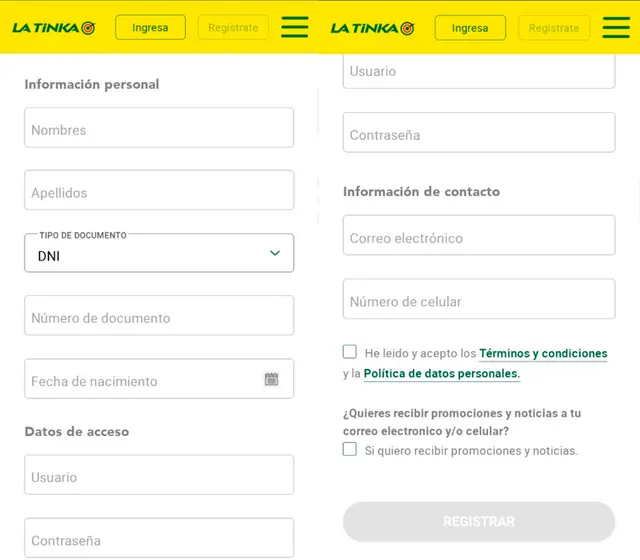Open the Términos y condiciones link
The width and height of the screenshot is (640, 560).
[543, 353]
